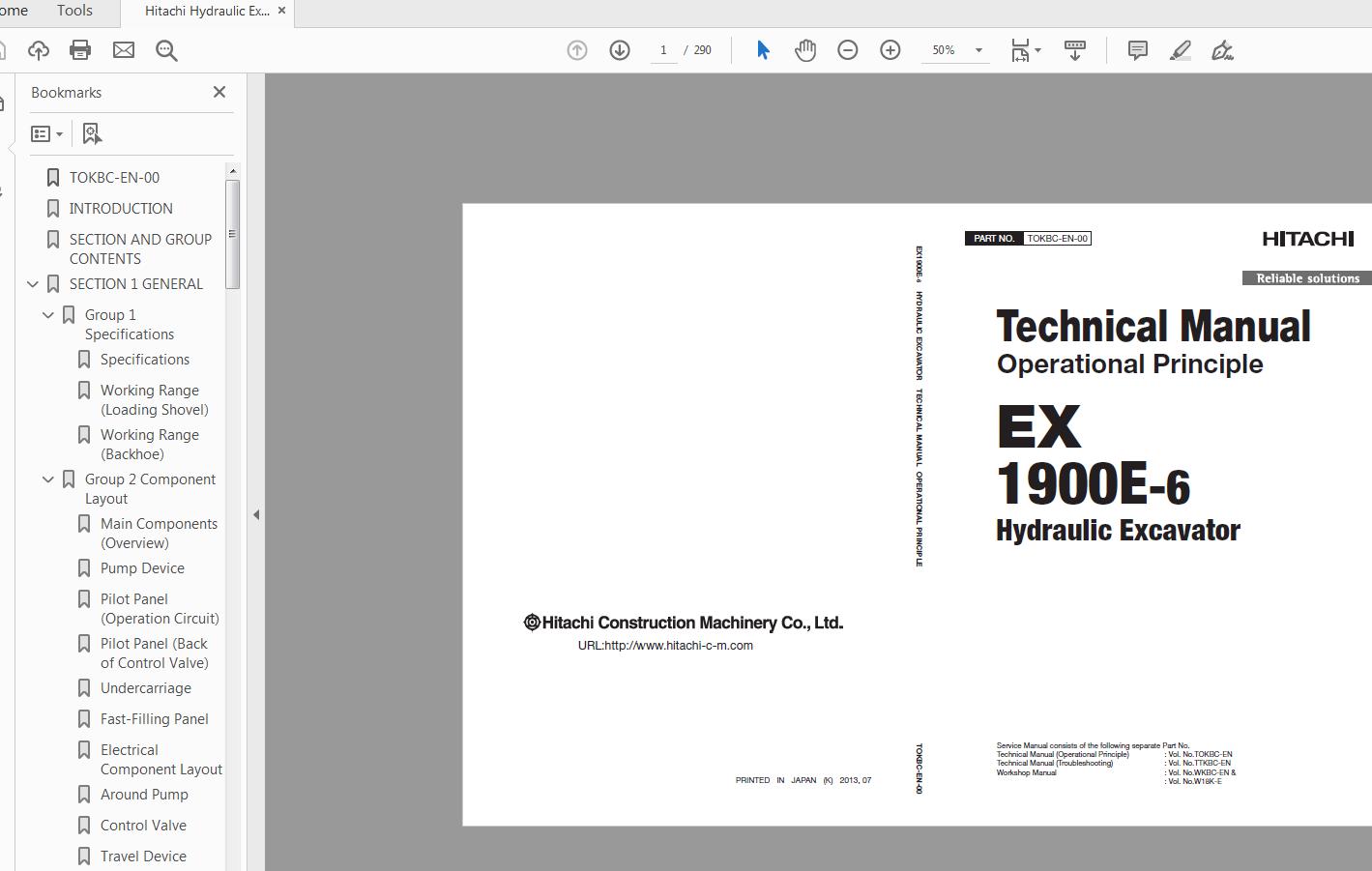Screen dimensions: 1372x871
Task: Open the 50% zoom level dropdown
Action: tap(978, 50)
